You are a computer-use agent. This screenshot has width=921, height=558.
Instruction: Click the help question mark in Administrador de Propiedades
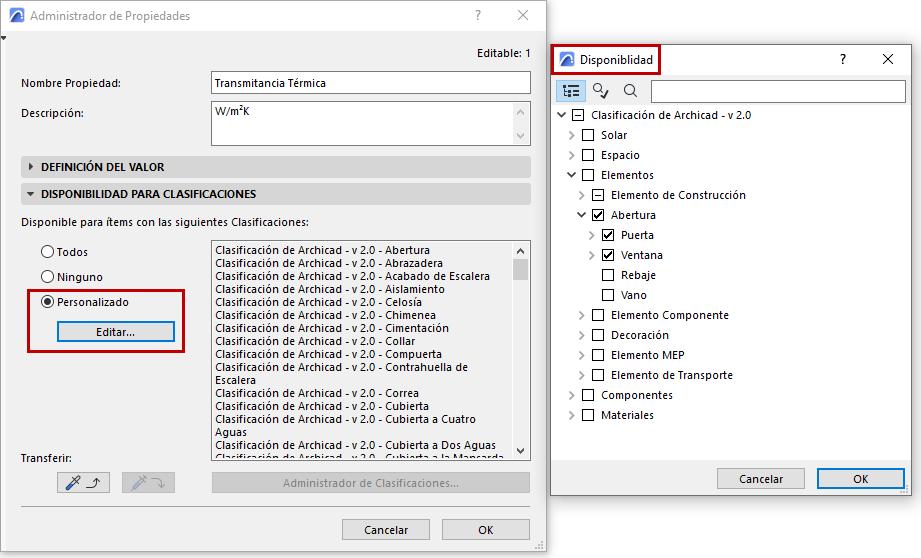[x=478, y=16]
